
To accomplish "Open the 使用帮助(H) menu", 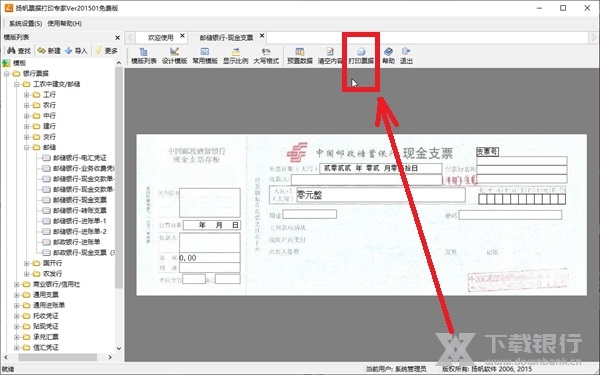I will [65, 23].
